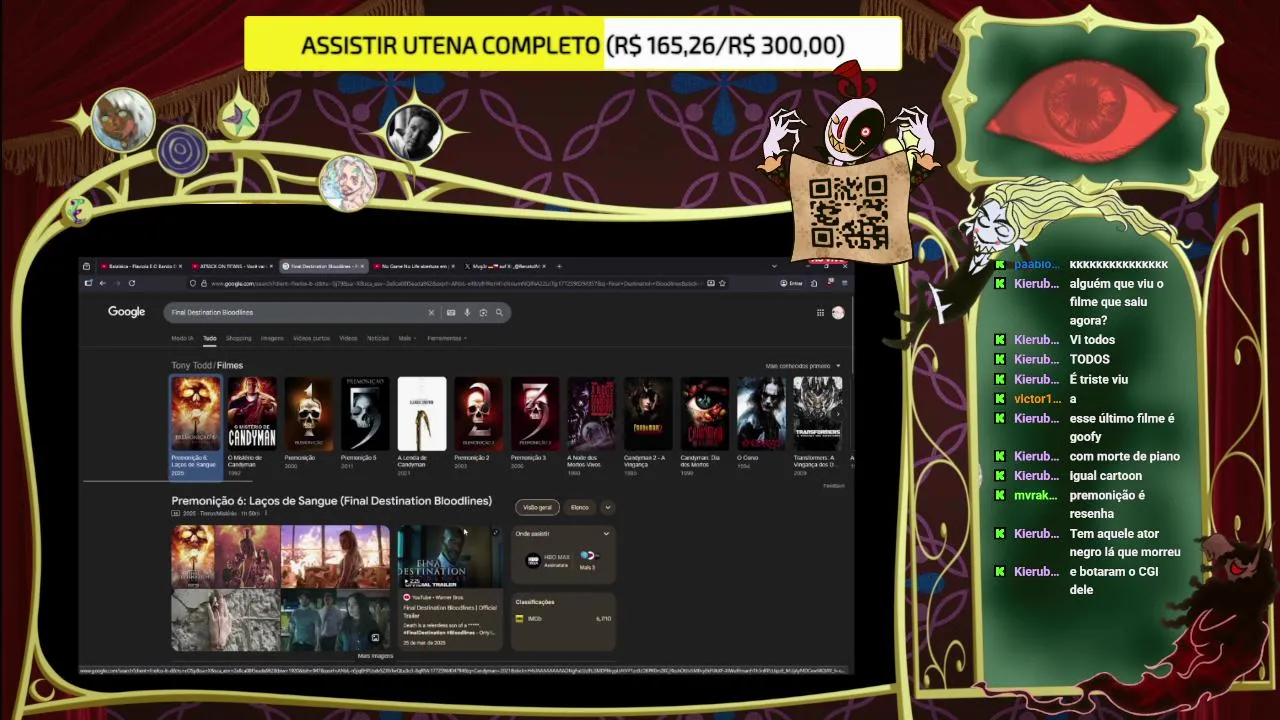Open the Transformers movie poster
The height and width of the screenshot is (720, 1280).
point(818,414)
